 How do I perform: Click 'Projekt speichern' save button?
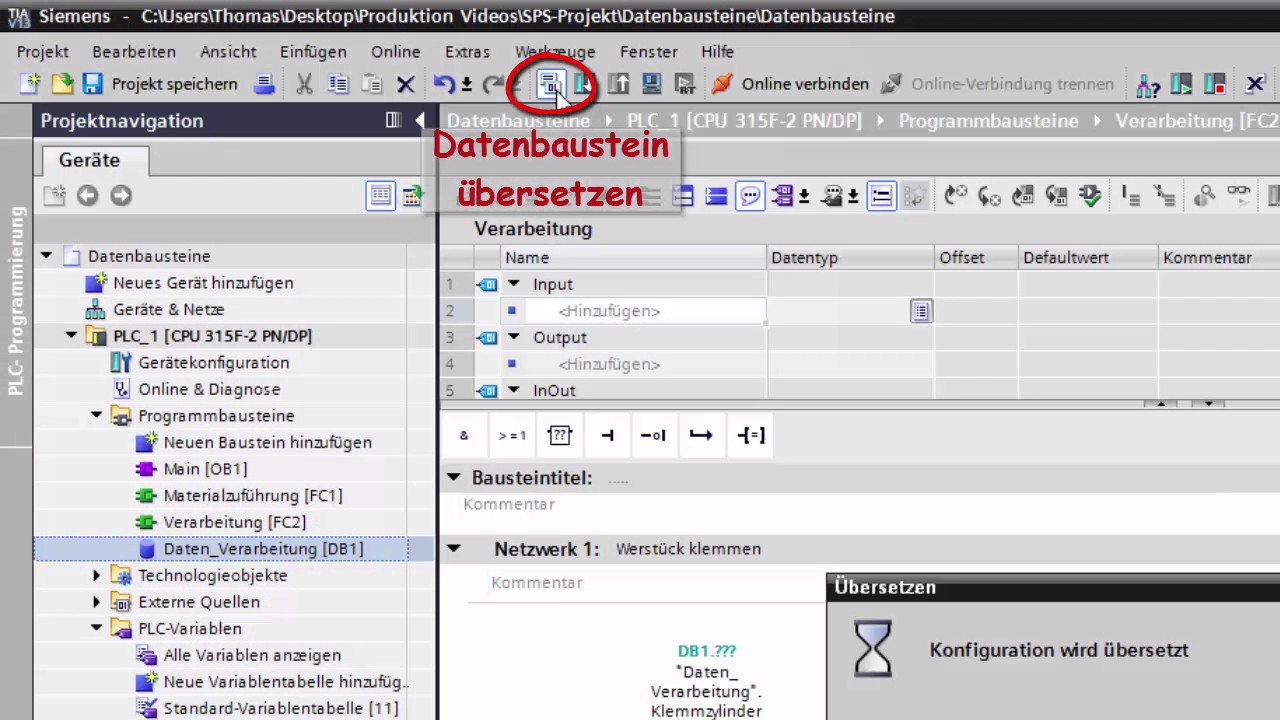click(161, 84)
